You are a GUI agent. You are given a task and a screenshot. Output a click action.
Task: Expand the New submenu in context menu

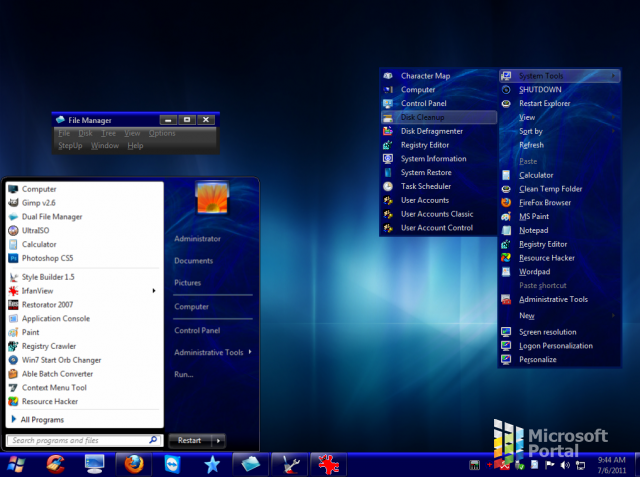pyautogui.click(x=560, y=316)
